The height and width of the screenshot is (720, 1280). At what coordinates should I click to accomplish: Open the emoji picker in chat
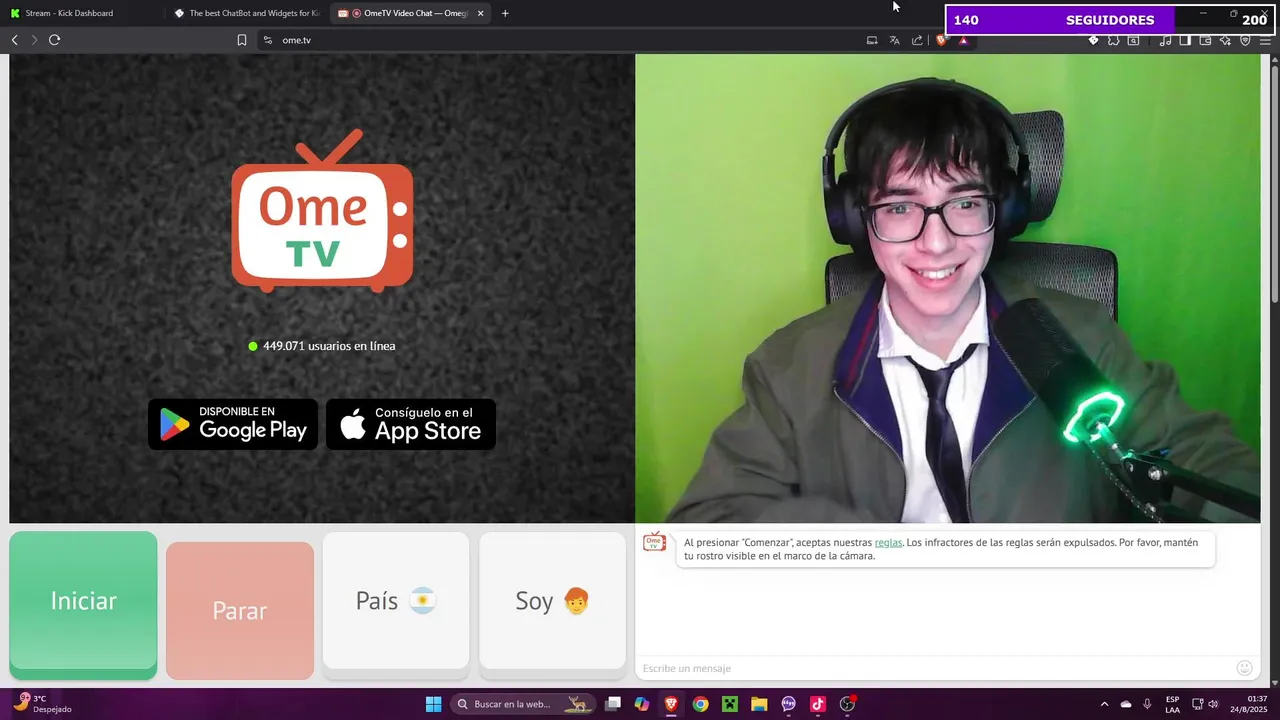(x=1244, y=668)
